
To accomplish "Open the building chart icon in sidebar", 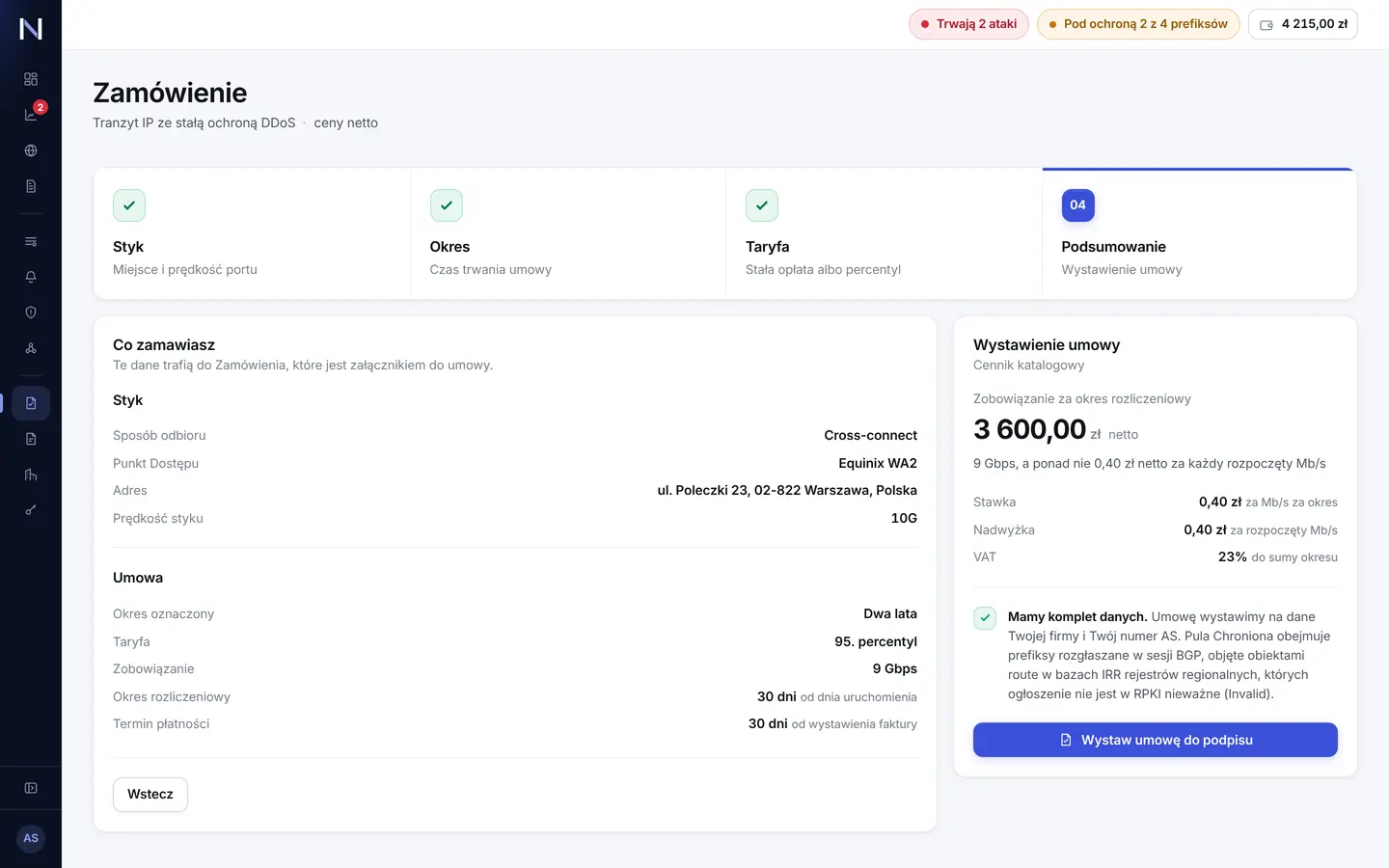I will 31,475.
